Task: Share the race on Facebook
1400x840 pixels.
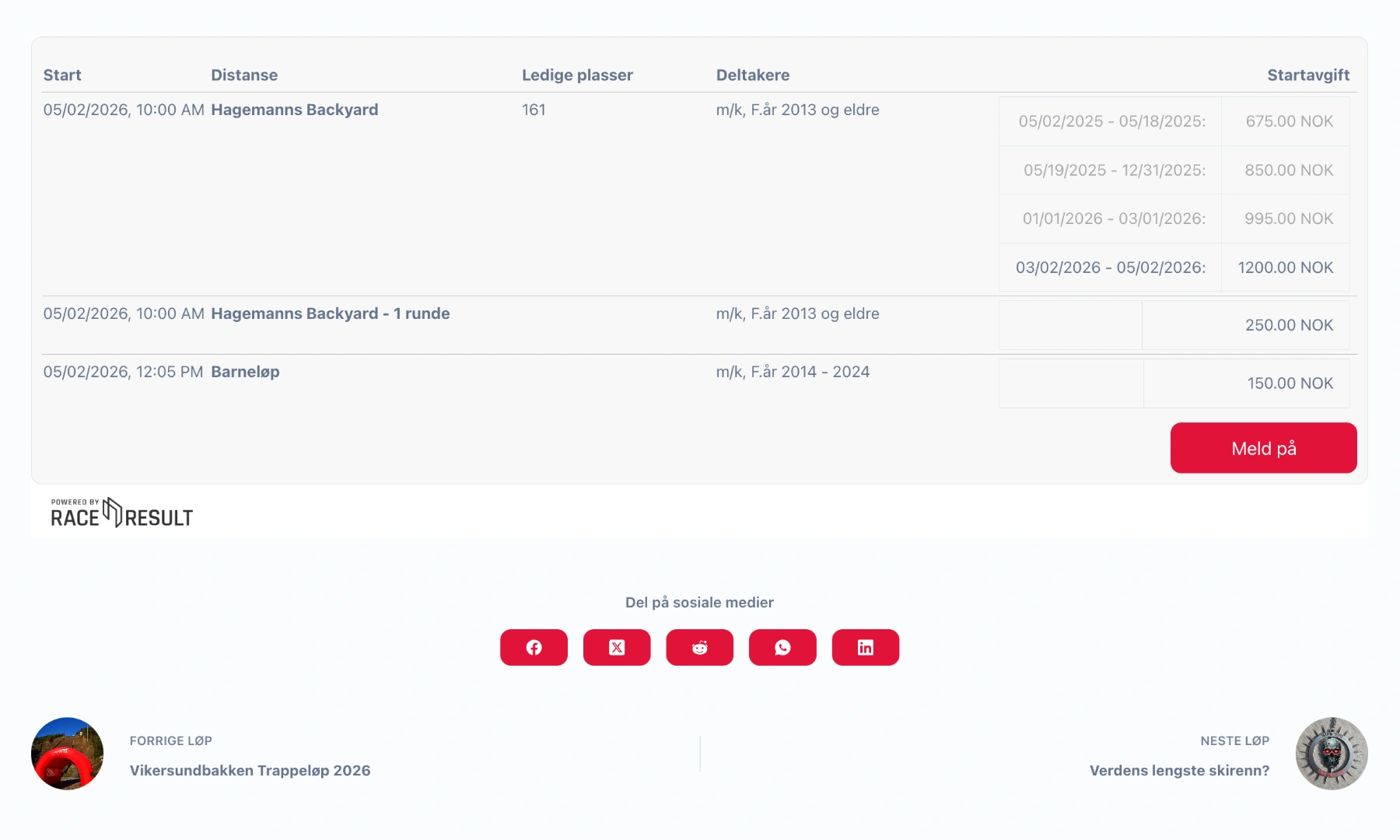Action: pyautogui.click(x=534, y=646)
